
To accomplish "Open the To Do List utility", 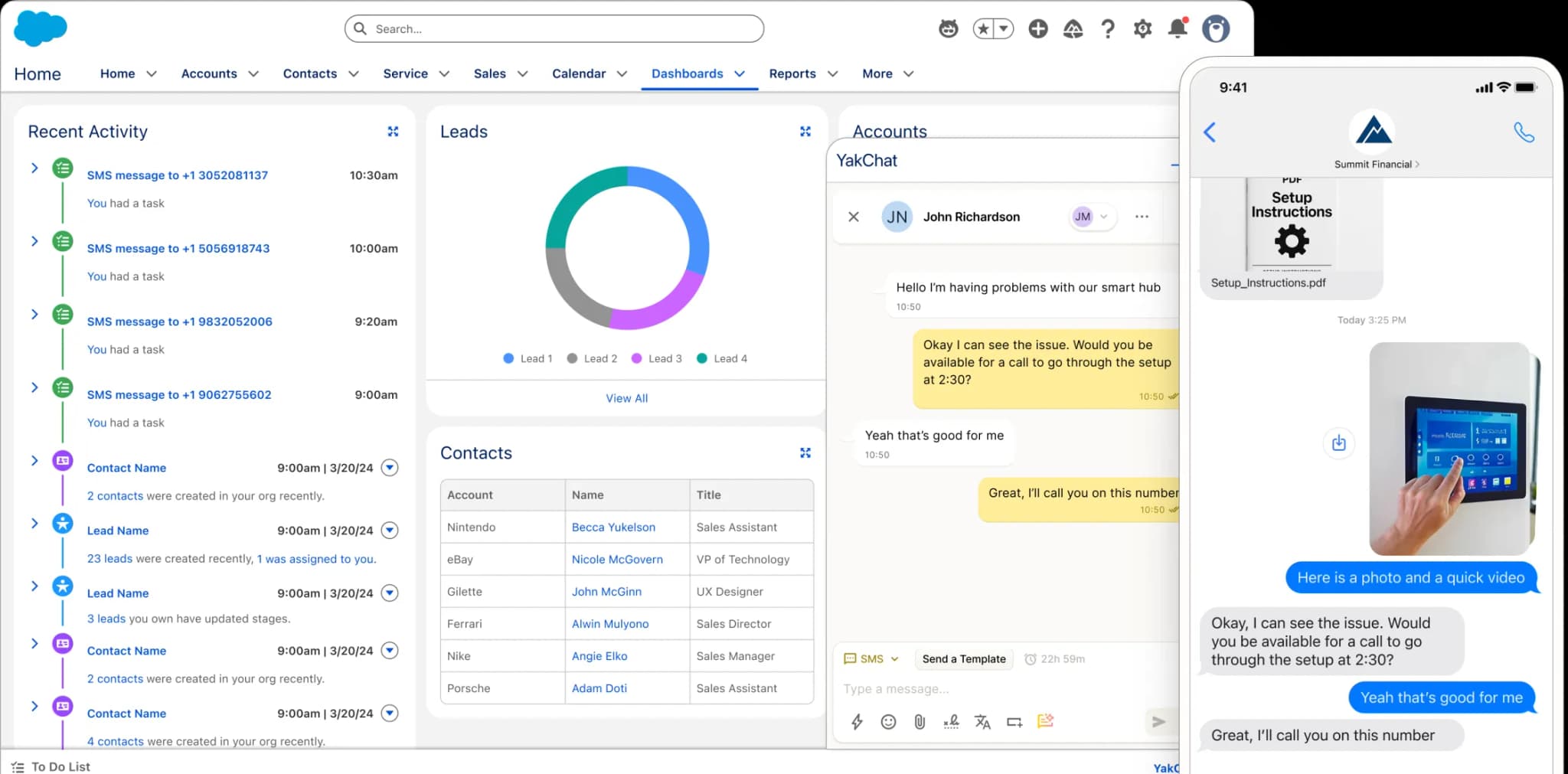I will tap(51, 766).
